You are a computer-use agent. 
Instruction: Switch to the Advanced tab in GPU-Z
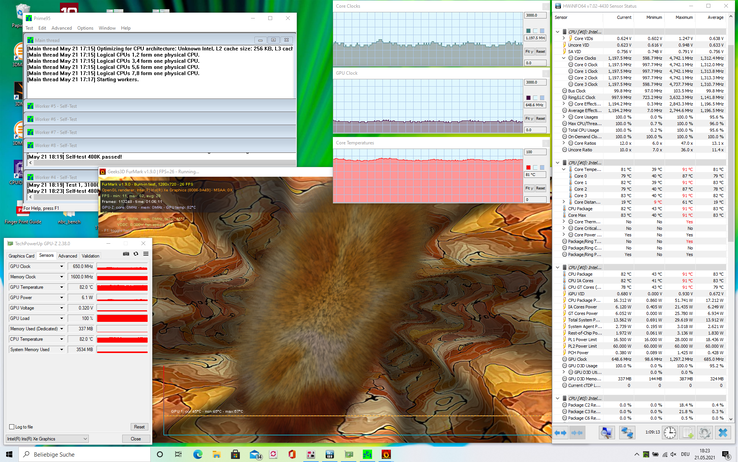pyautogui.click(x=67, y=256)
